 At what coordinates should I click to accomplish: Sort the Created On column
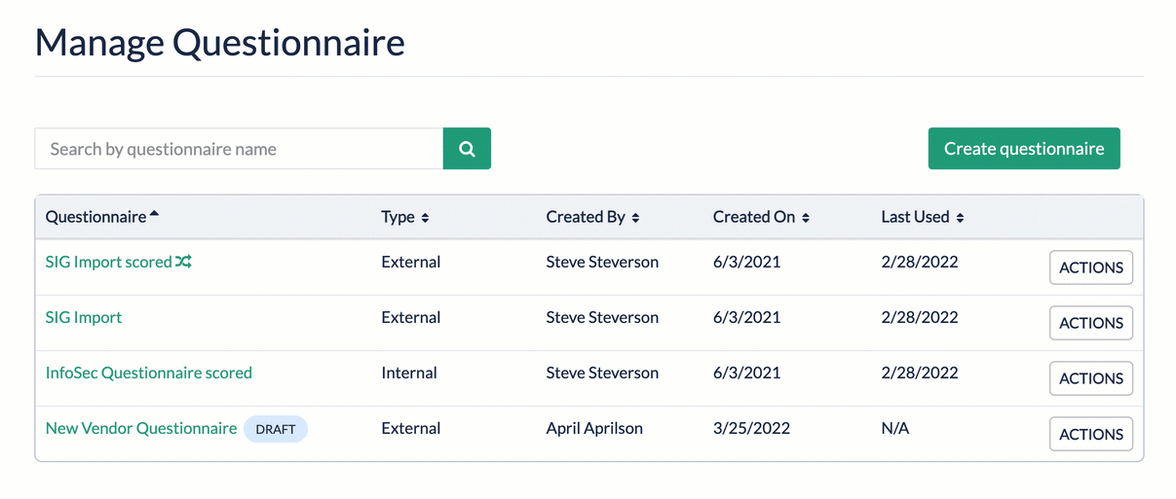806,217
